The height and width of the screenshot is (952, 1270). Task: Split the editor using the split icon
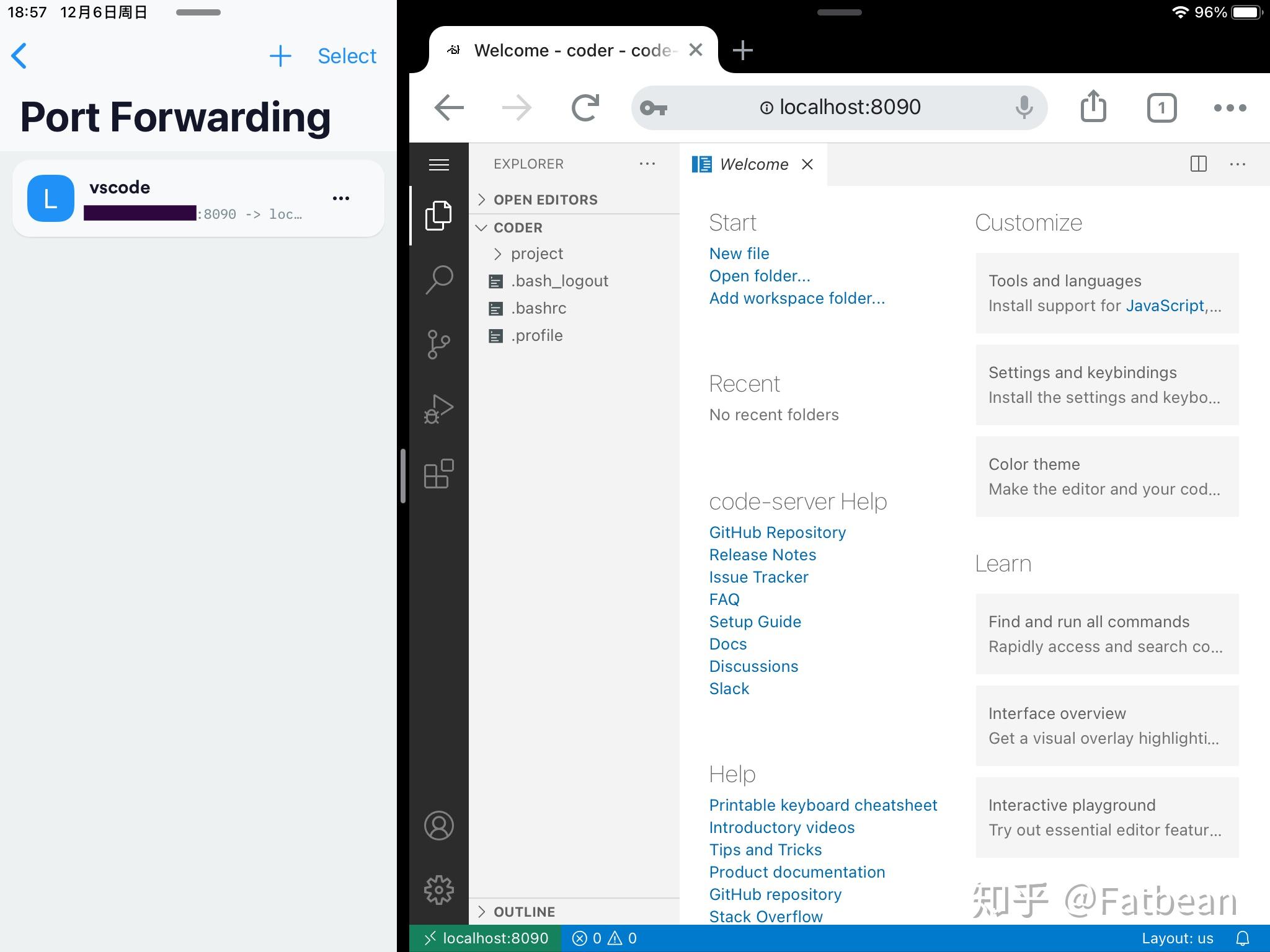[x=1198, y=164]
